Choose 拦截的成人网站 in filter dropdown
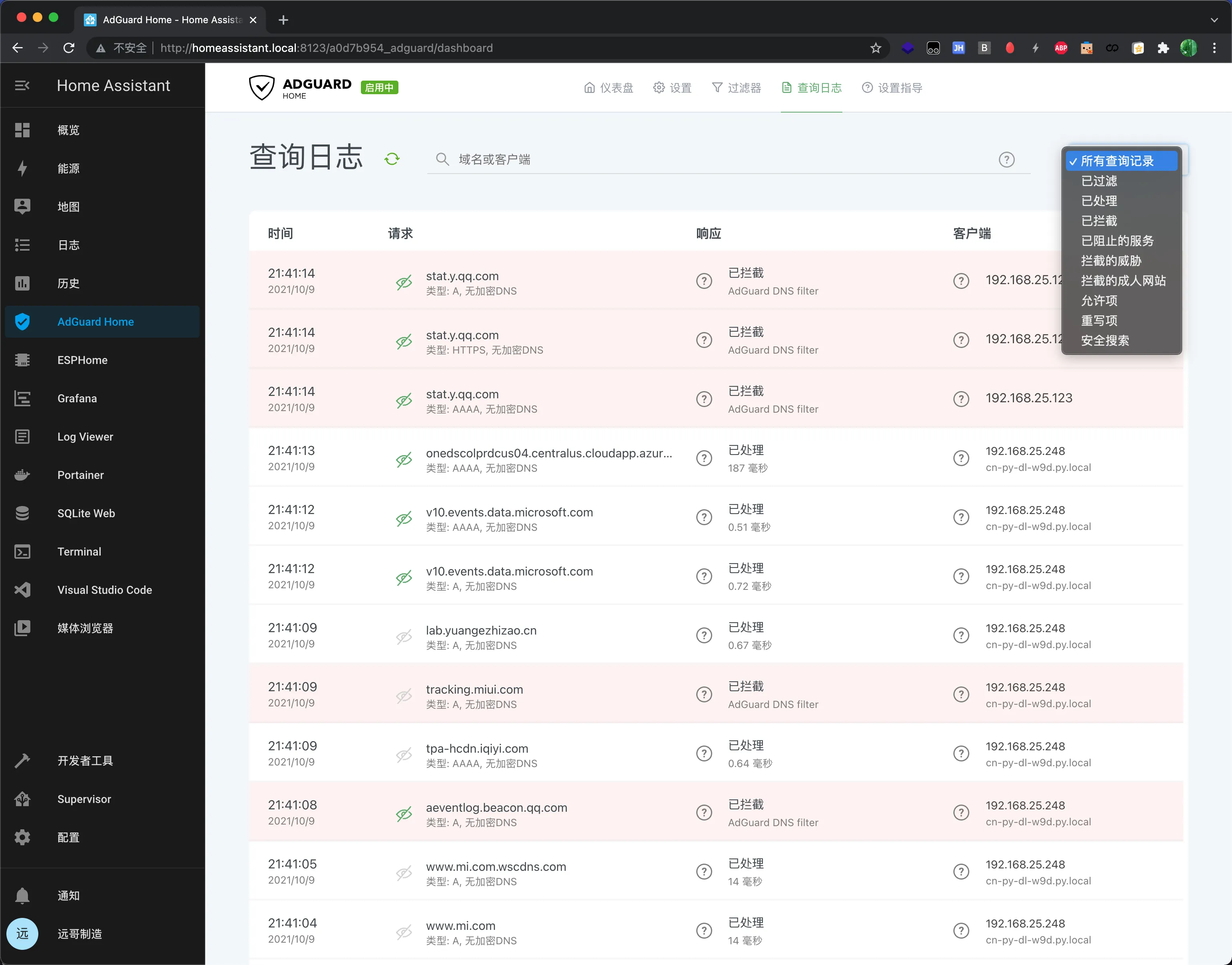 [x=1121, y=280]
